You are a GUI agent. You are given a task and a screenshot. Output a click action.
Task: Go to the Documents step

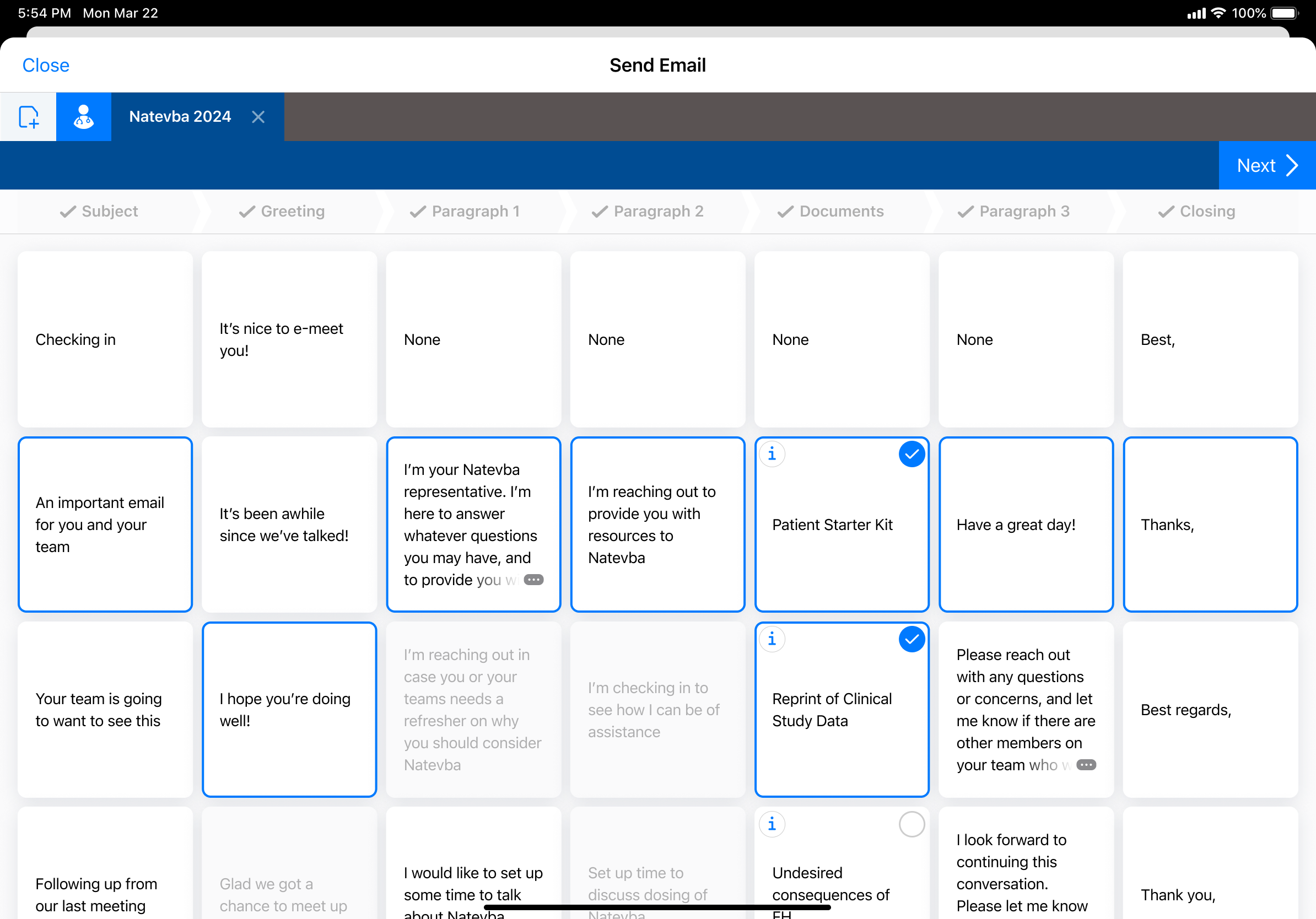tap(831, 212)
